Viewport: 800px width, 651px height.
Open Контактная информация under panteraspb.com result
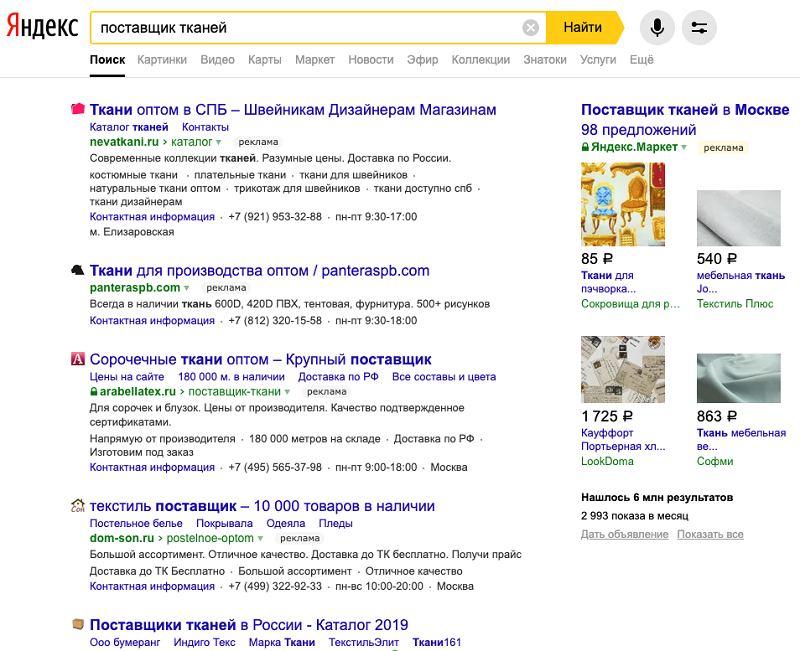click(152, 321)
